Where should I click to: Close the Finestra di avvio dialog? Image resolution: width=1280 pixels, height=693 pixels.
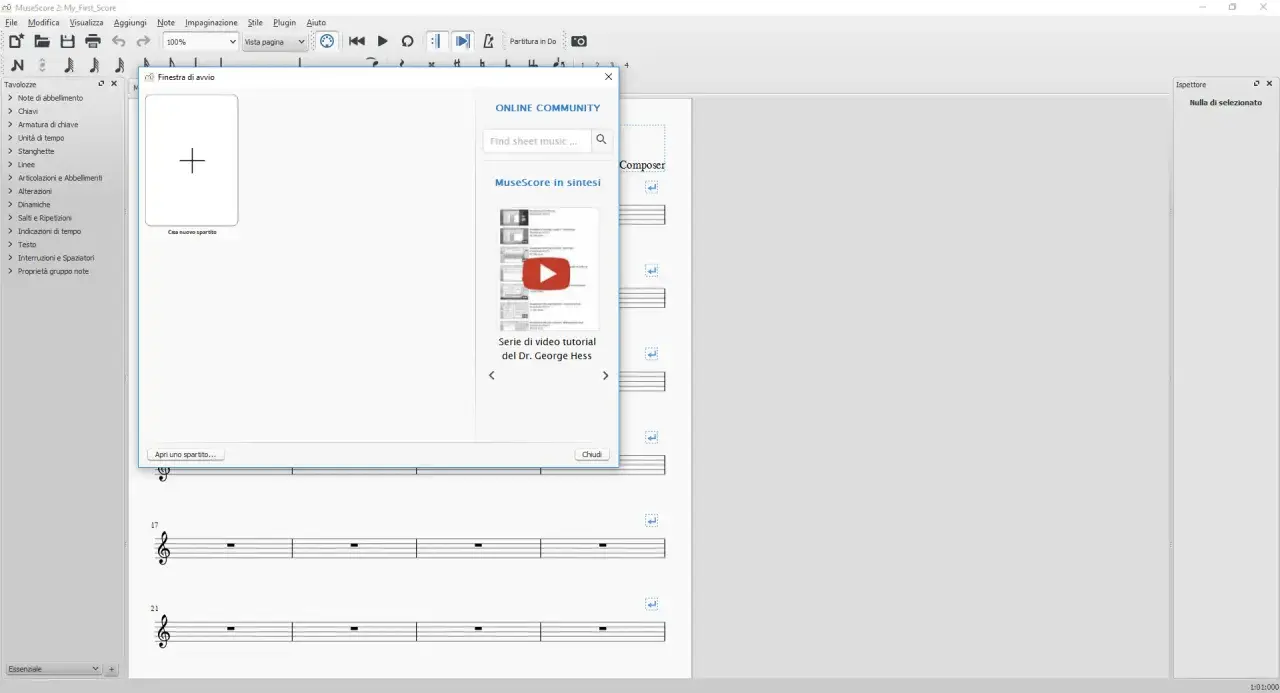click(608, 77)
